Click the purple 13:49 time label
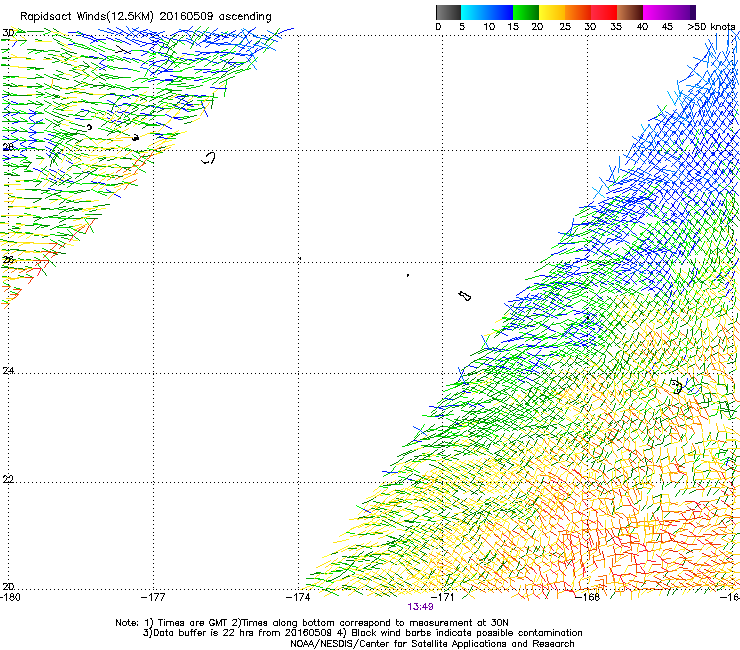Viewport: 740px width, 650px height. point(420,607)
